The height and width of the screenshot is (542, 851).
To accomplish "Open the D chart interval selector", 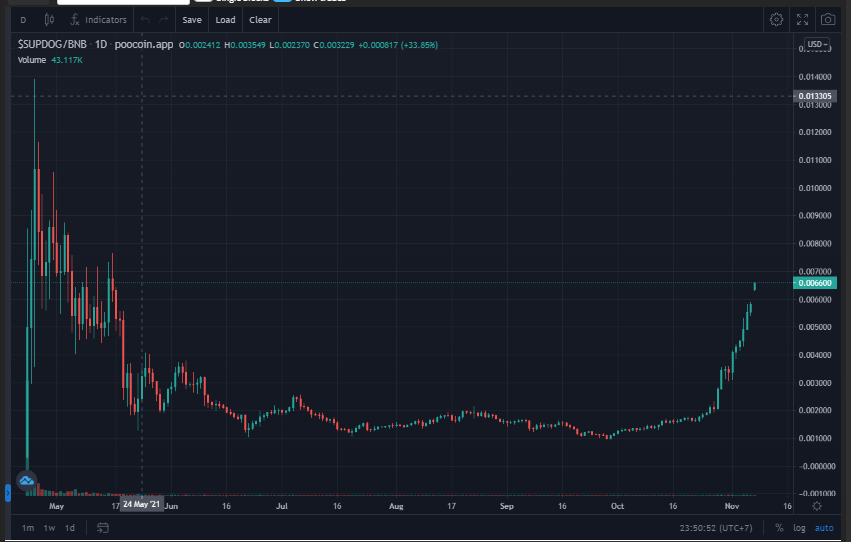I will point(23,20).
